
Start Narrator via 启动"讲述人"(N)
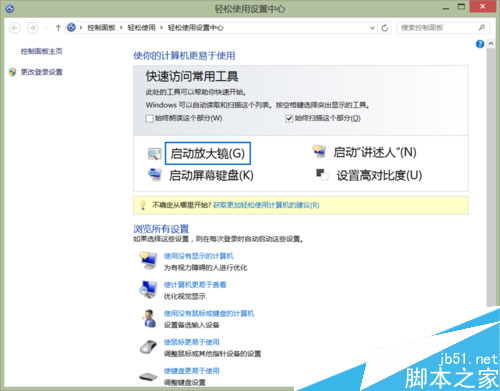(x=375, y=152)
